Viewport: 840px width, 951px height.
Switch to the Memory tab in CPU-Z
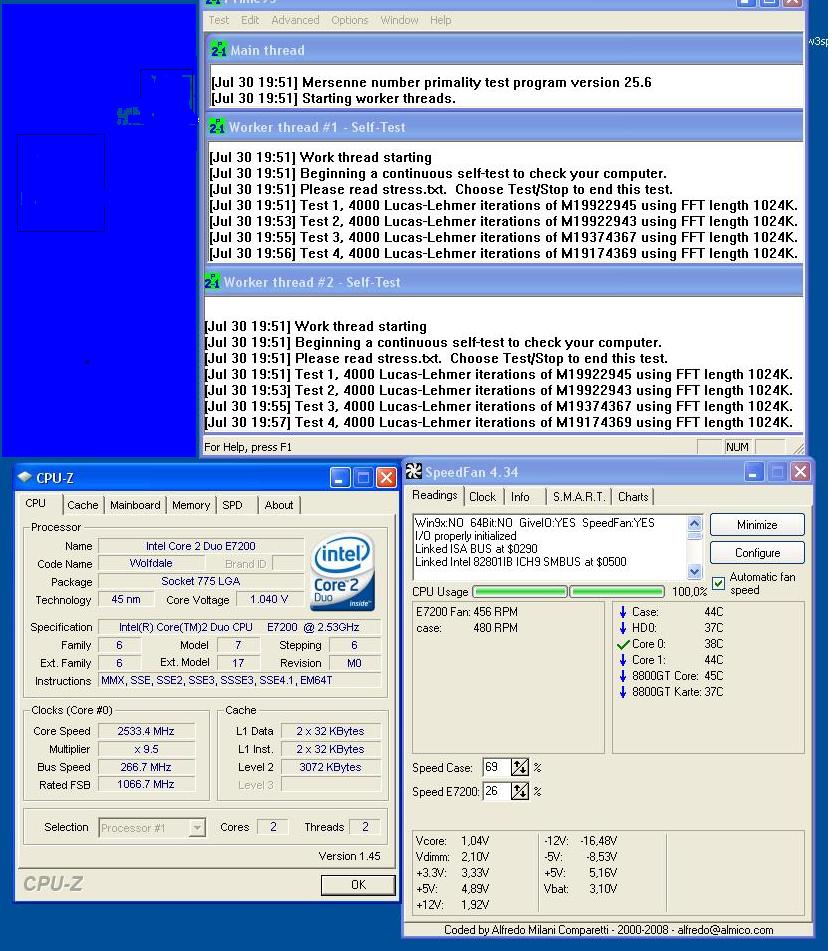pos(190,505)
